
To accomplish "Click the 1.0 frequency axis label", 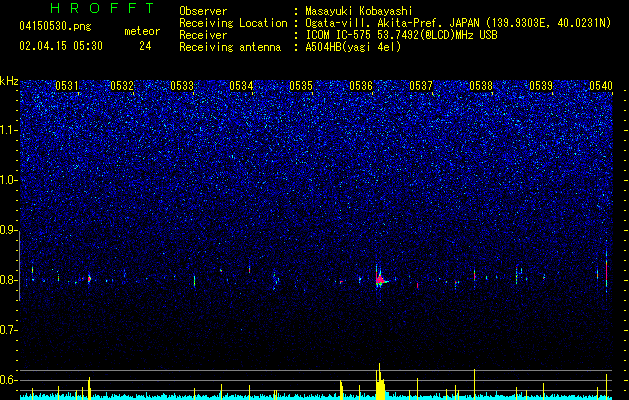I will click(8, 180).
